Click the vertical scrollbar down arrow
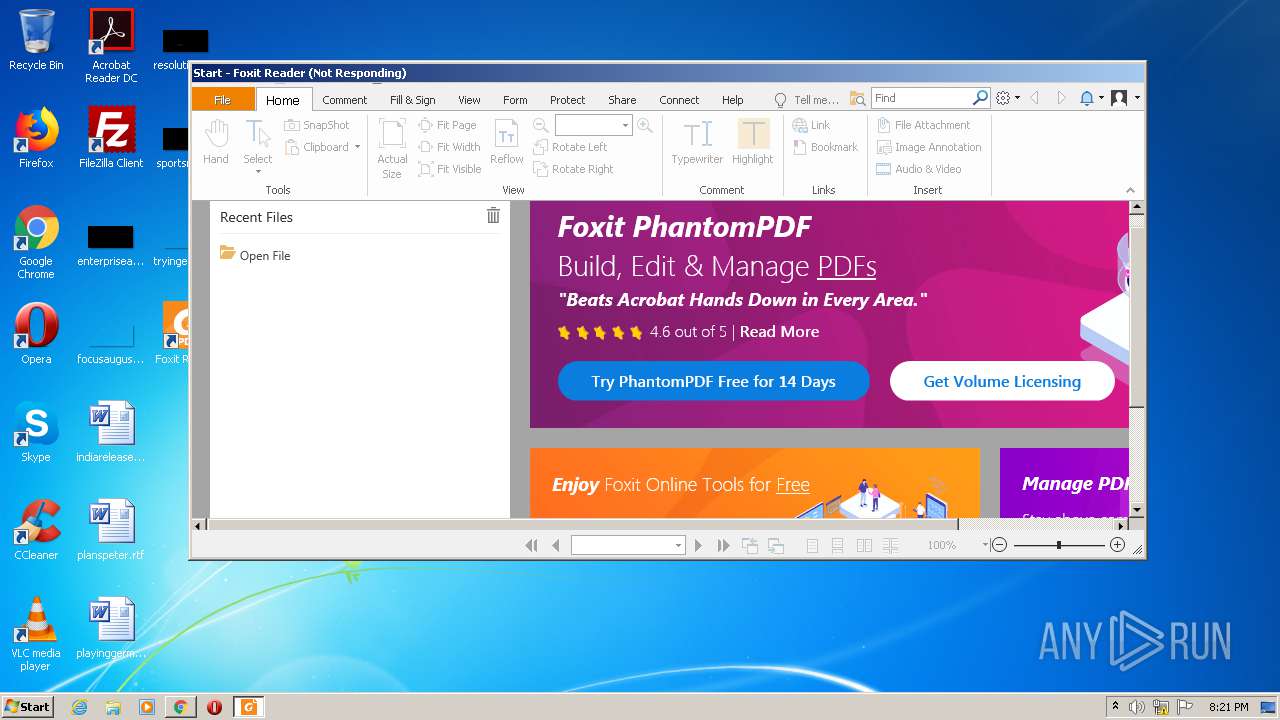The width and height of the screenshot is (1280, 720). pos(1136,510)
